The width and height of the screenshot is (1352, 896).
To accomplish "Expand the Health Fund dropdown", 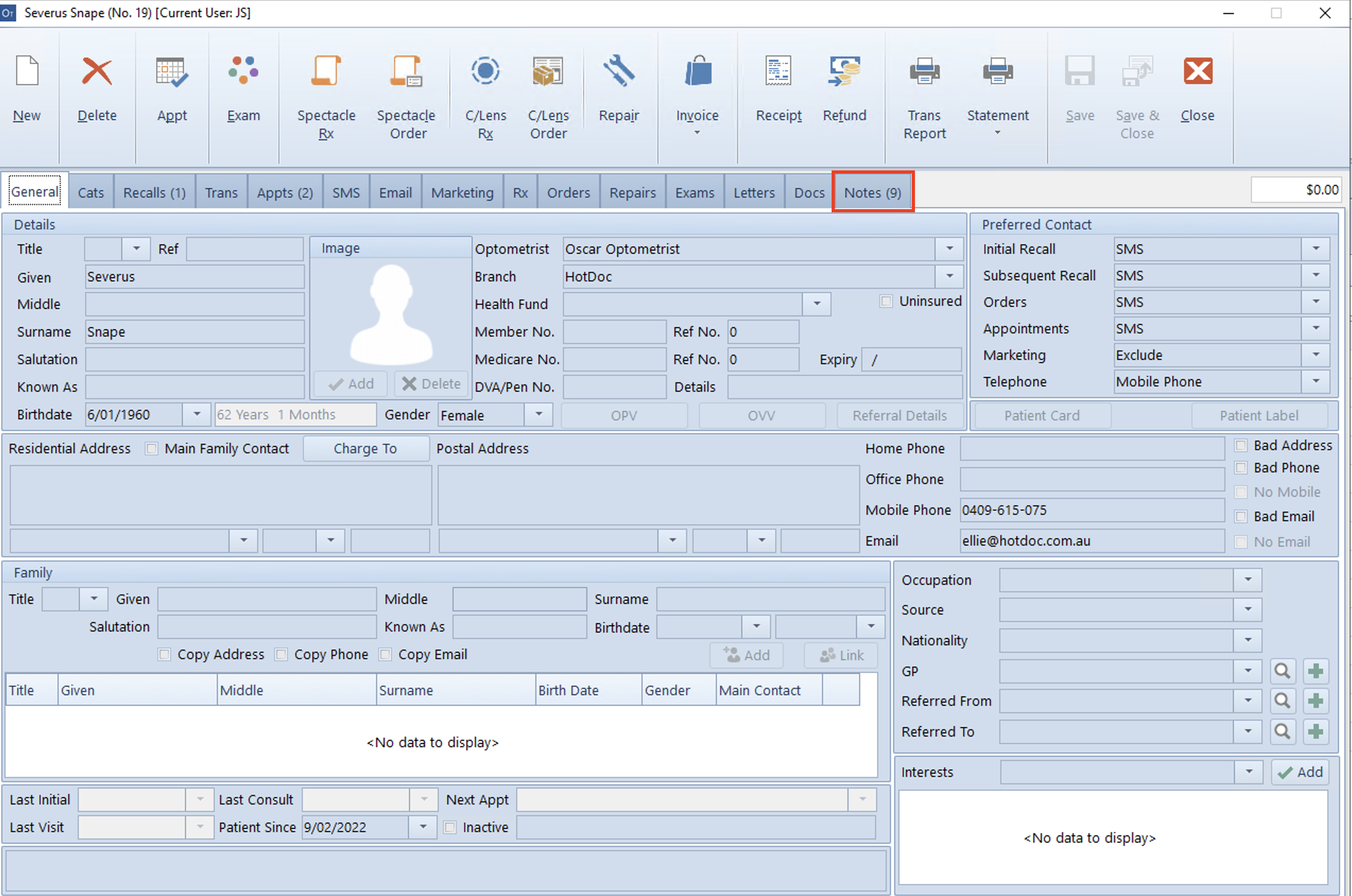I will tap(817, 304).
